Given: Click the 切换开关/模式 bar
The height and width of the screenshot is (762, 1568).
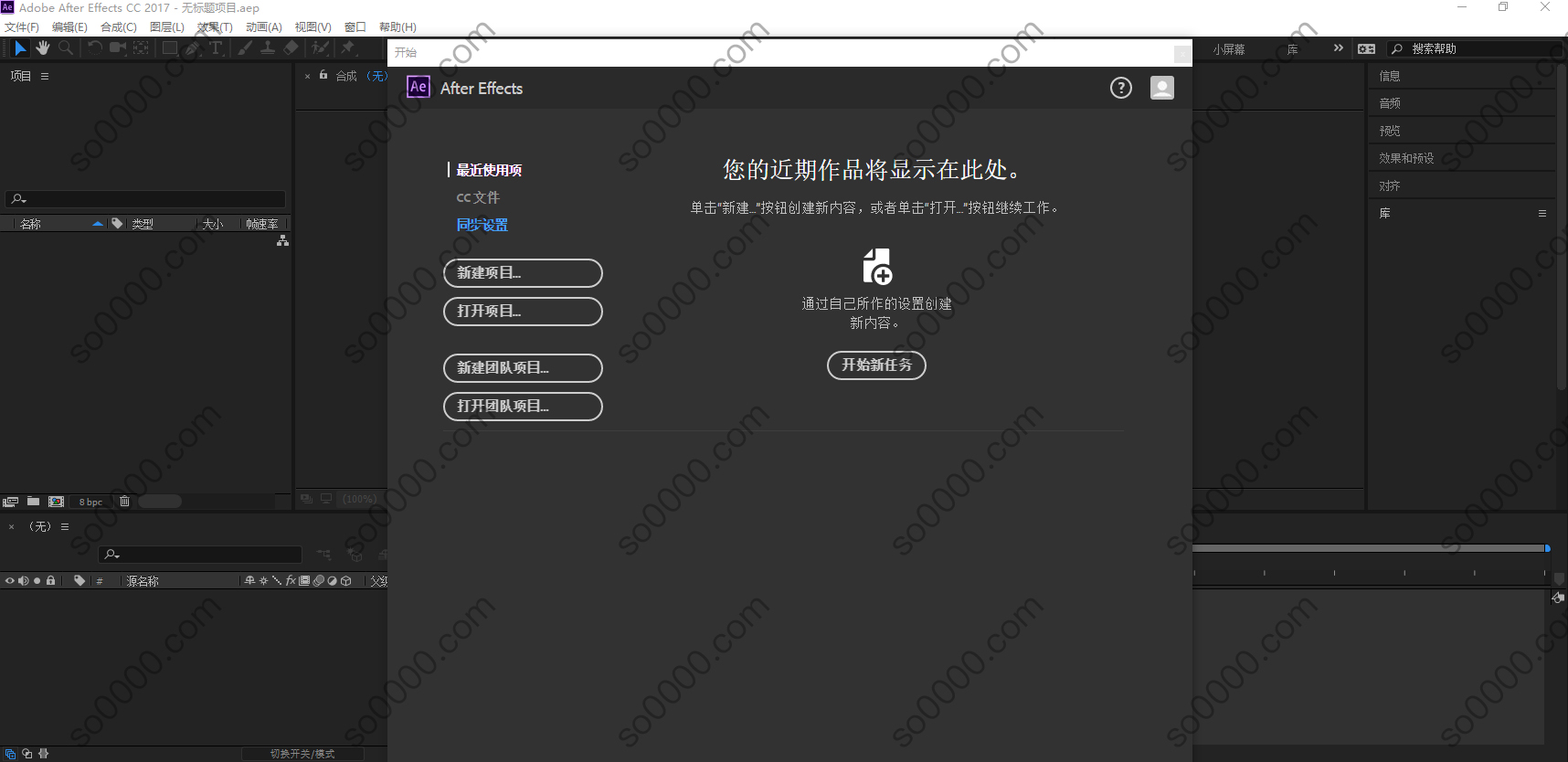Looking at the screenshot, I should pos(302,754).
